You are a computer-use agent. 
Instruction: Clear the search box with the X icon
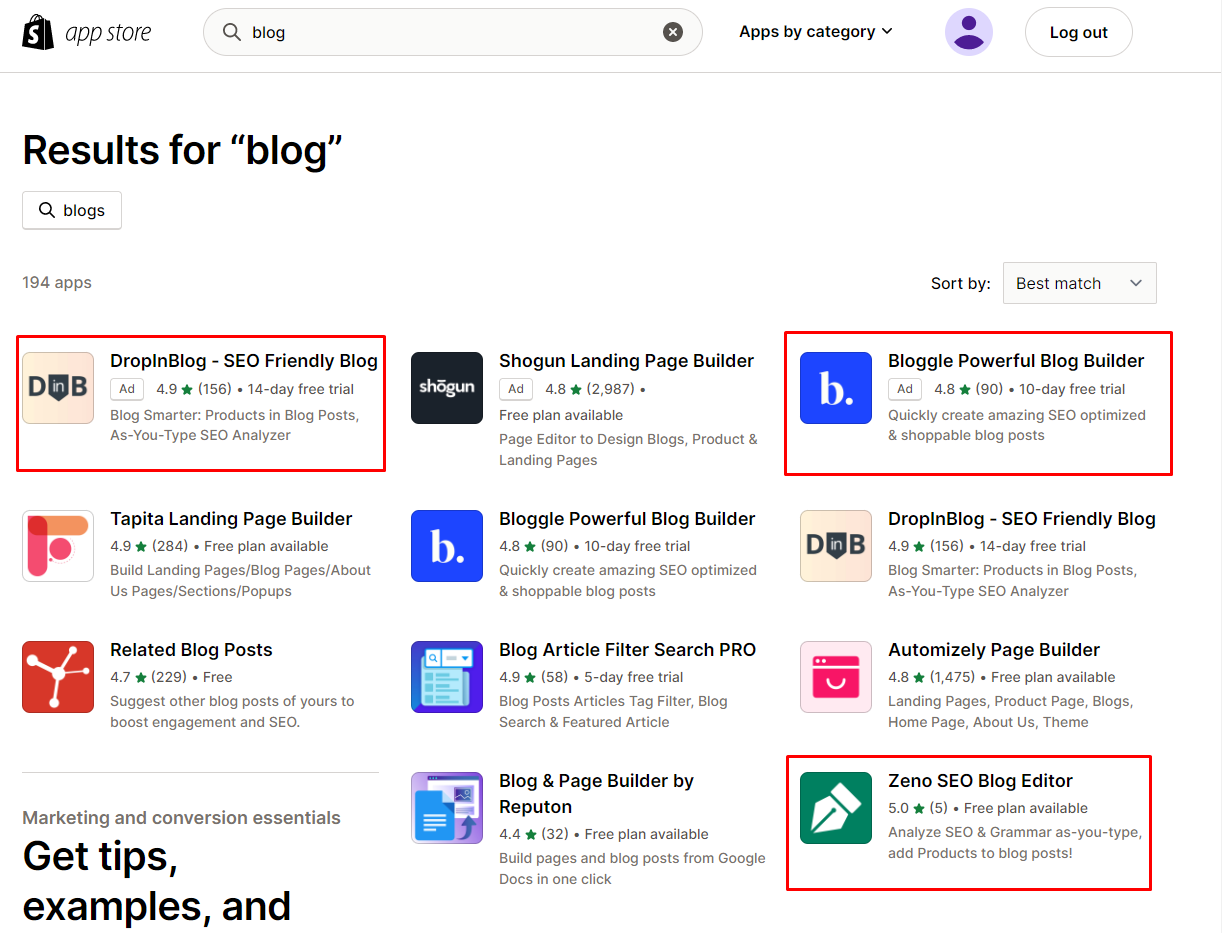(673, 32)
